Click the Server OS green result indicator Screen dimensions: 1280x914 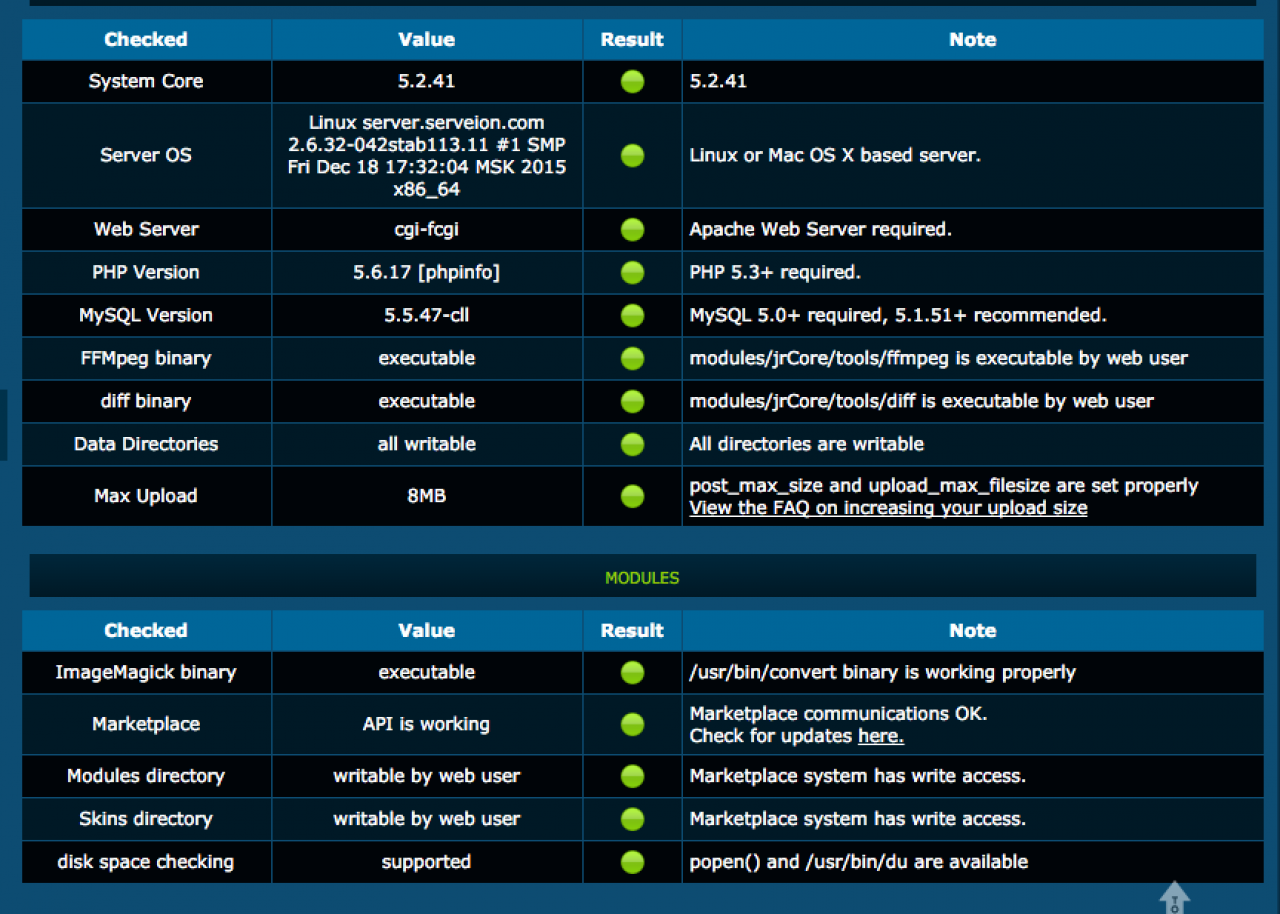coord(632,155)
